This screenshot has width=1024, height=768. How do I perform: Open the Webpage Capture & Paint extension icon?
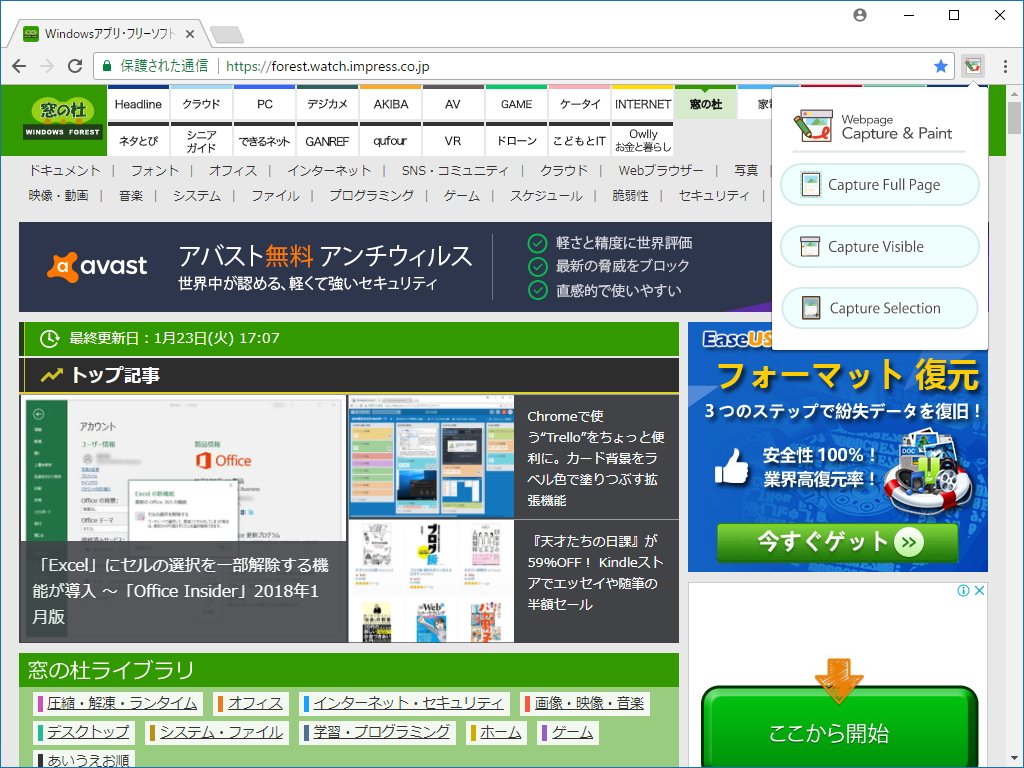pos(973,64)
